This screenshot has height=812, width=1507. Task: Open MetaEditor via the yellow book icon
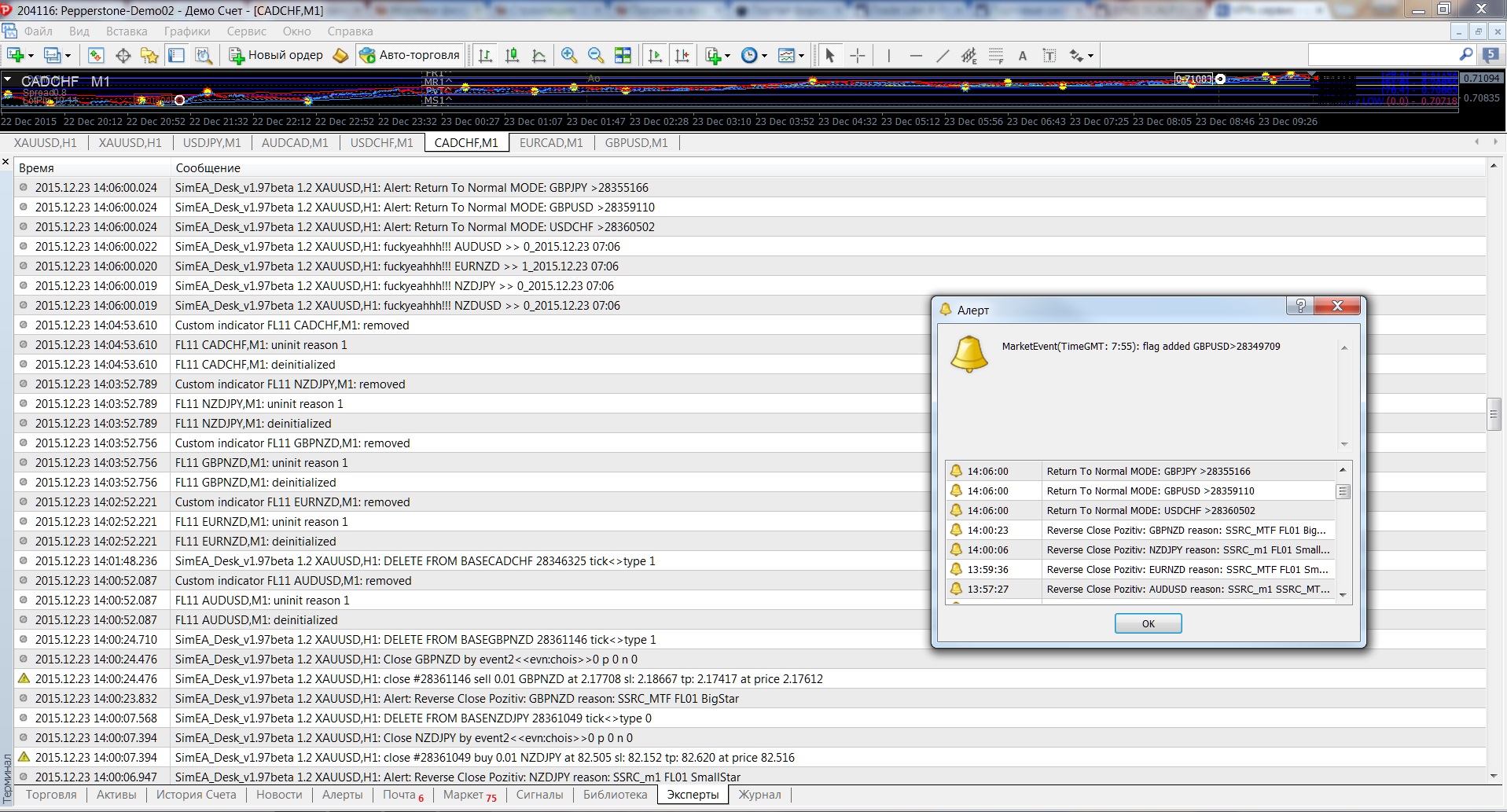click(x=340, y=55)
